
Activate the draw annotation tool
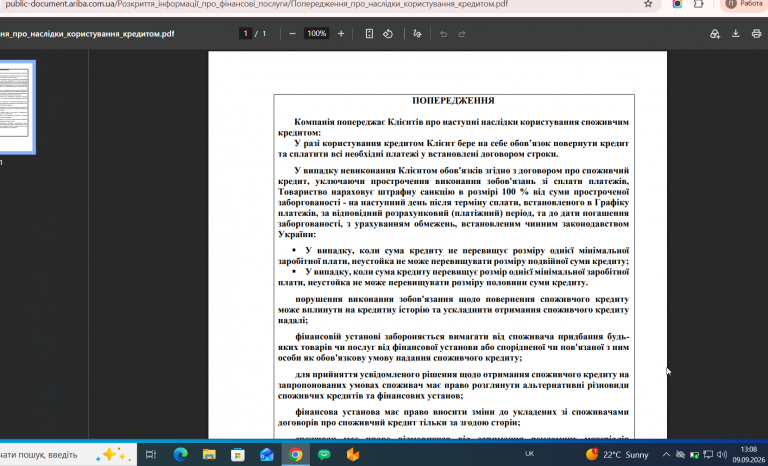pos(417,34)
